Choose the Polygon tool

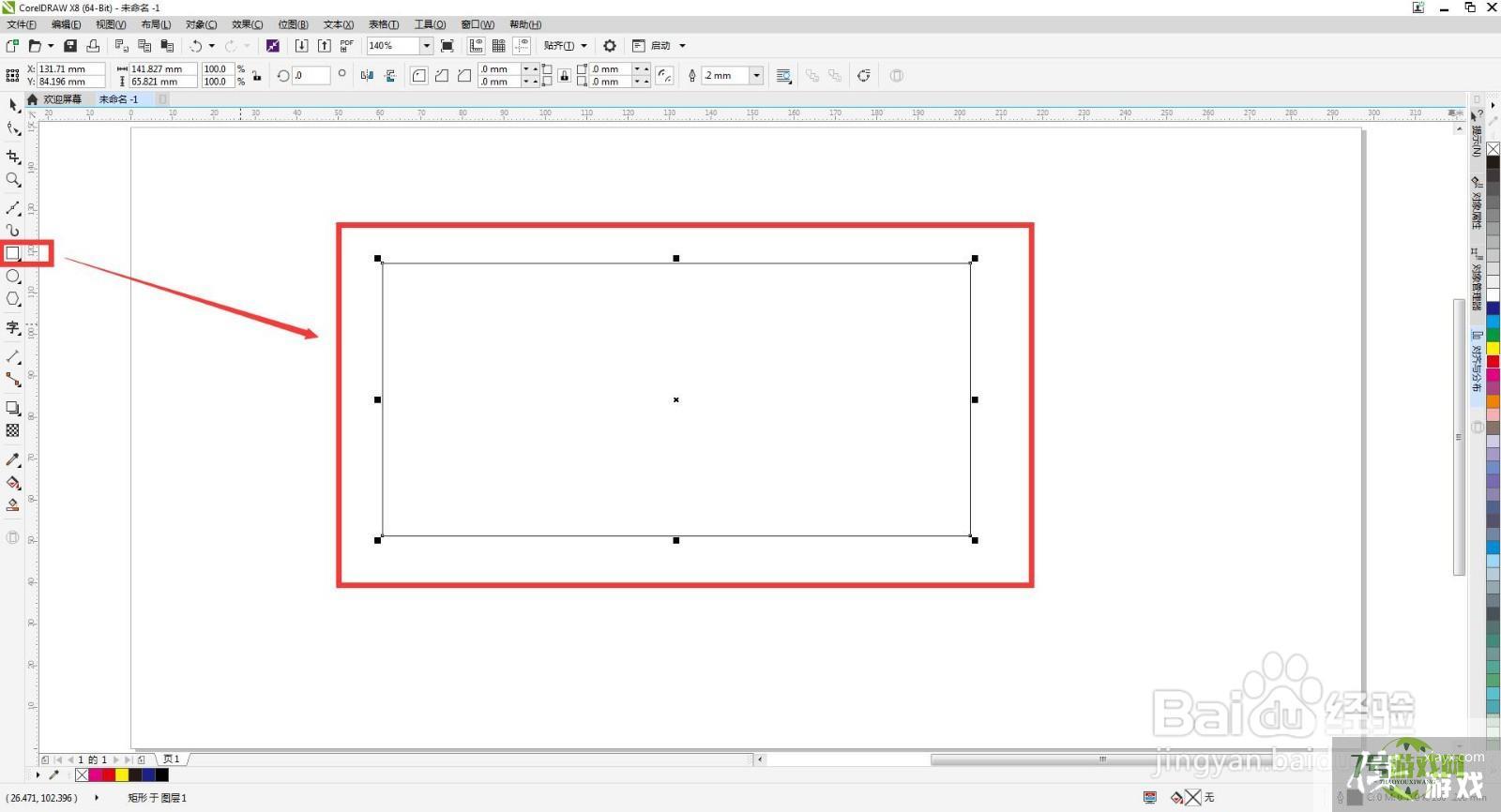point(13,299)
